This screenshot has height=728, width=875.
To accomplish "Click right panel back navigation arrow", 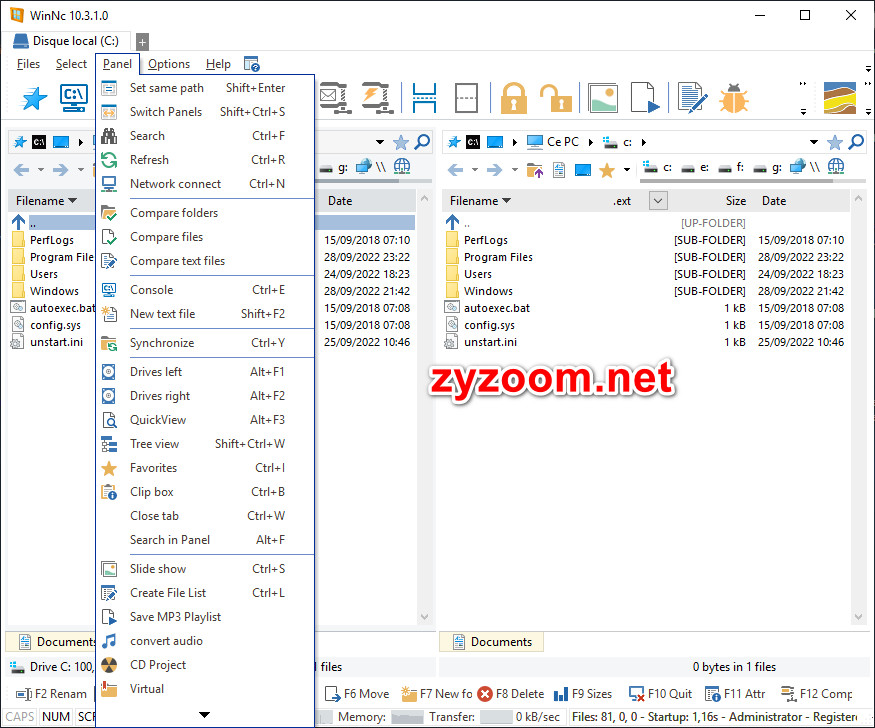I will 455,170.
